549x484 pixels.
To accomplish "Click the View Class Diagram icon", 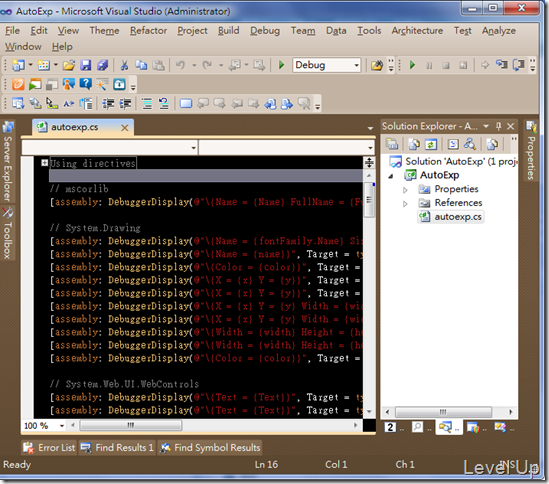I will point(470,144).
